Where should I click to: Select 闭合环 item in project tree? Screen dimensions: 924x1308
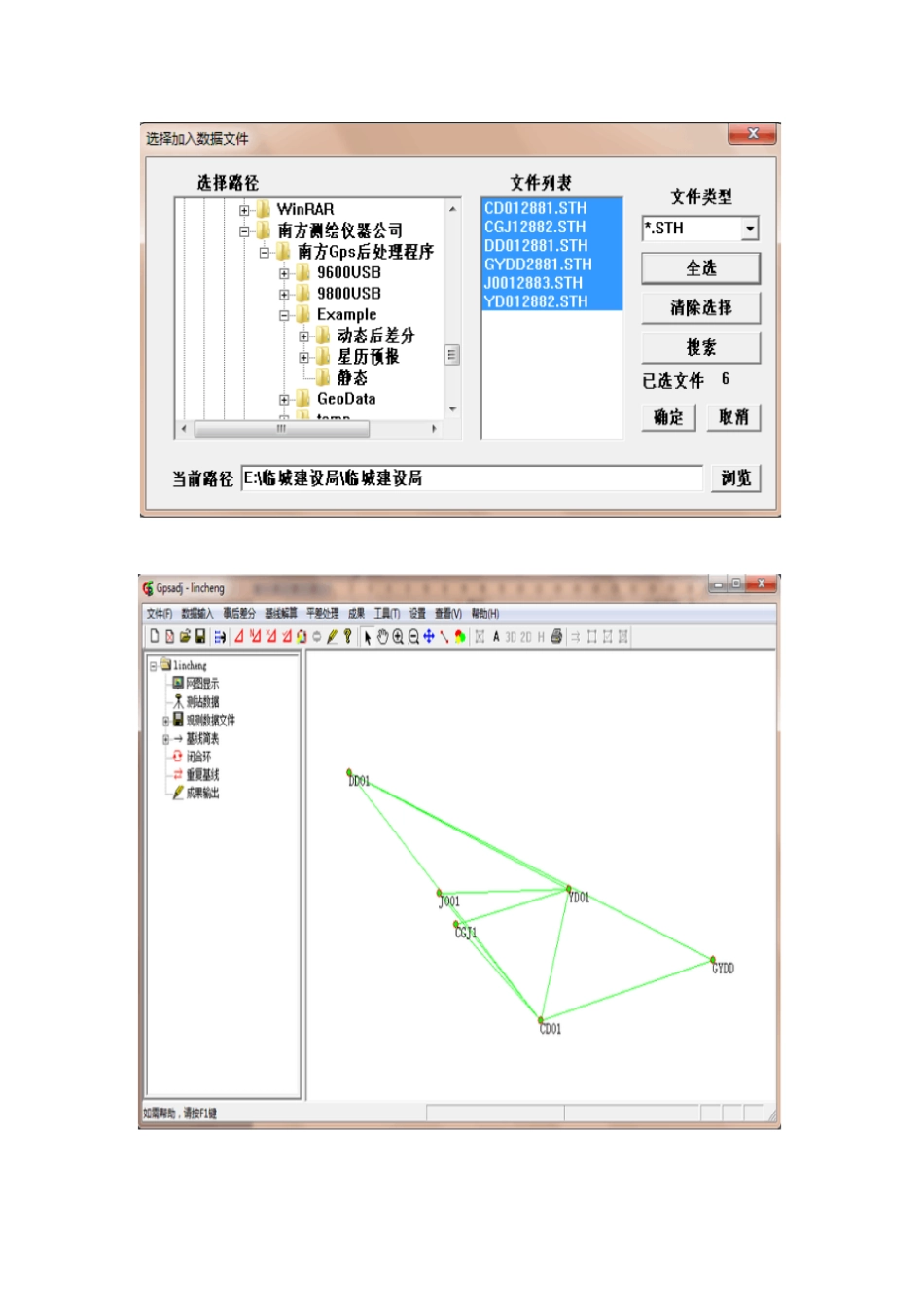(198, 756)
